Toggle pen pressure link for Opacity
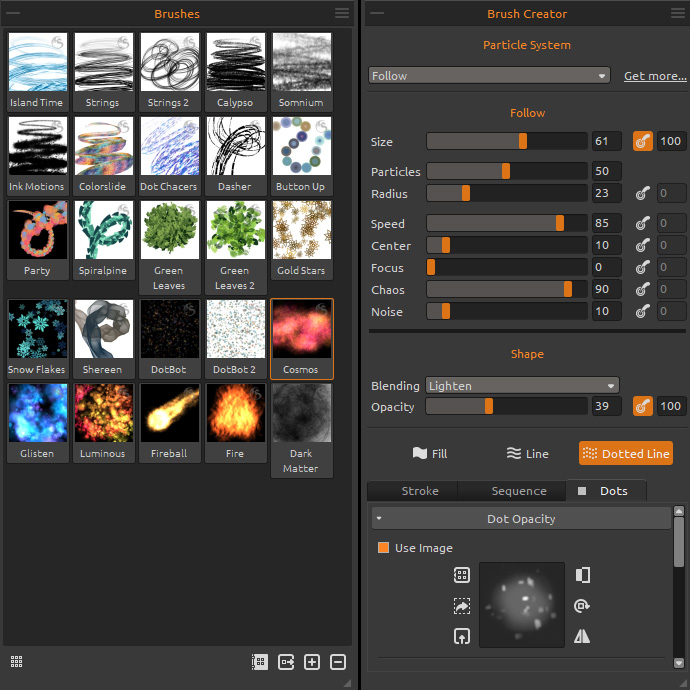Screen dimensions: 690x690 [x=642, y=407]
